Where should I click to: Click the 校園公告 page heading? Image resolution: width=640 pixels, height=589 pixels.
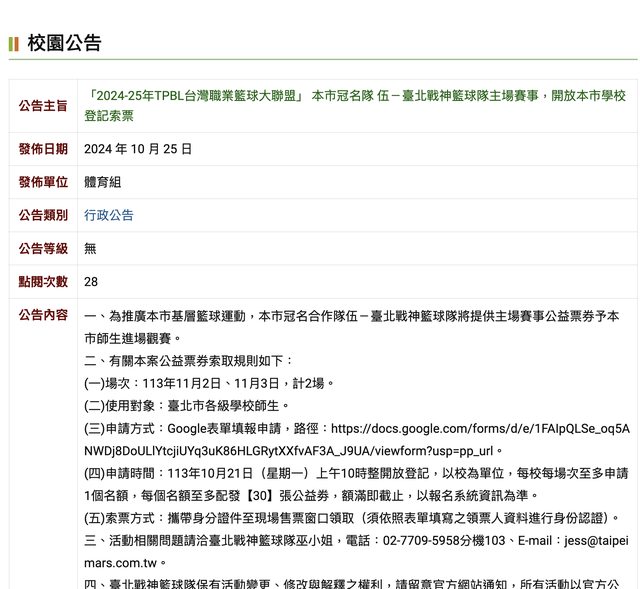click(x=64, y=43)
